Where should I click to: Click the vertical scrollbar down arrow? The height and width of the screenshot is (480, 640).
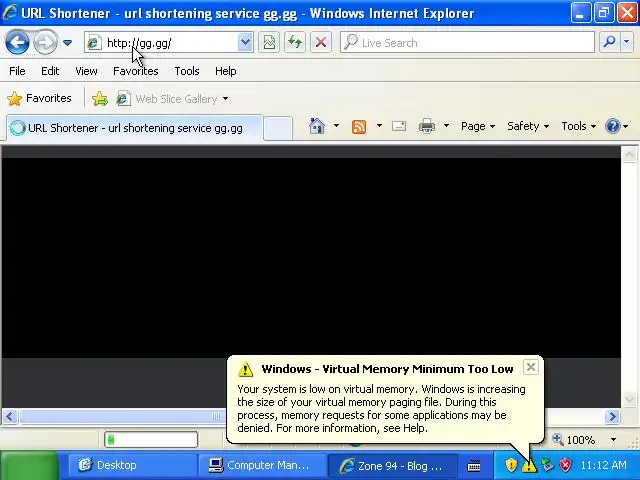pos(629,398)
